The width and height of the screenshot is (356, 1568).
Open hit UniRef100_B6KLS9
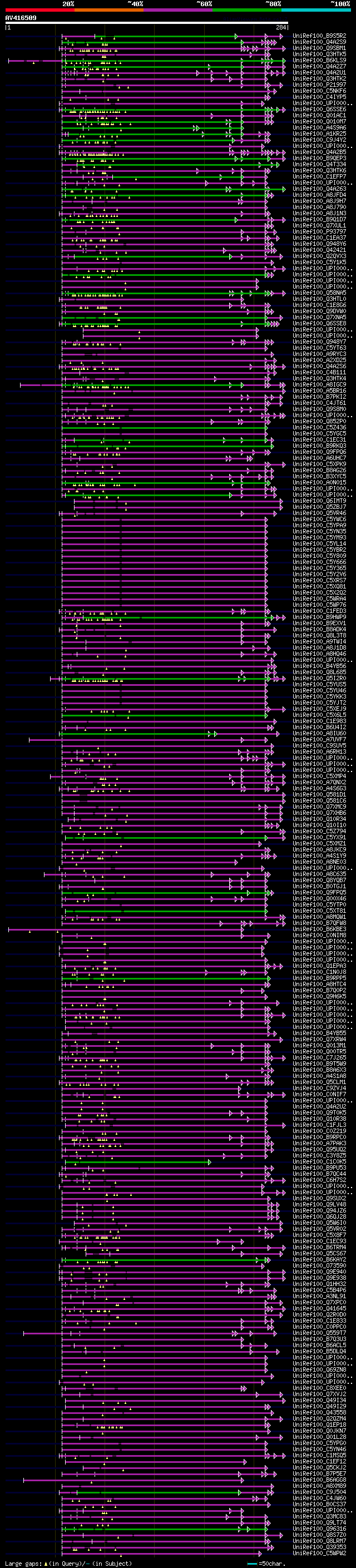[319, 60]
